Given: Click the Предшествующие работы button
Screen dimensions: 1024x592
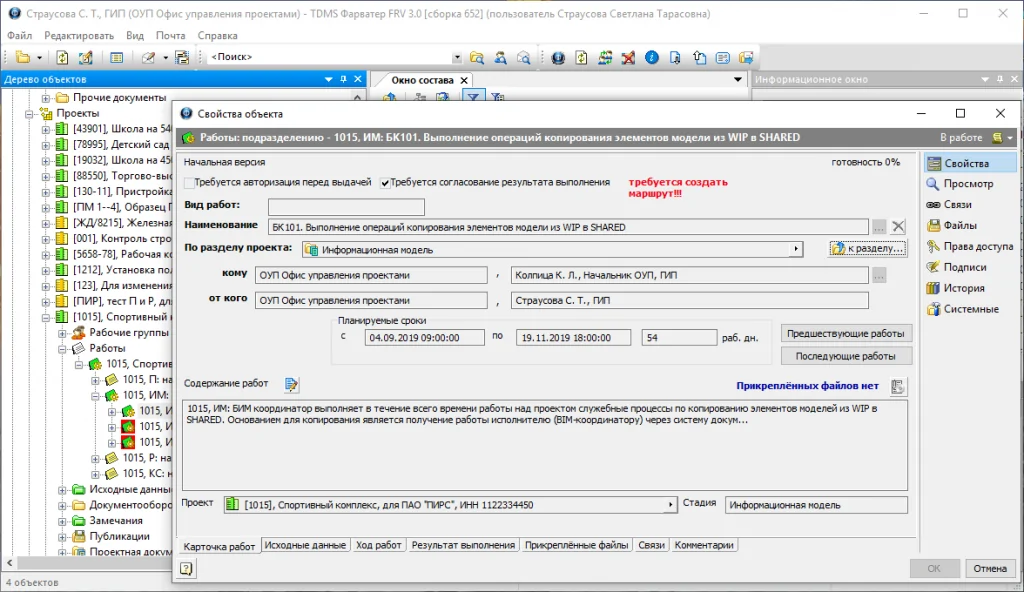Looking at the screenshot, I should pyautogui.click(x=847, y=334).
